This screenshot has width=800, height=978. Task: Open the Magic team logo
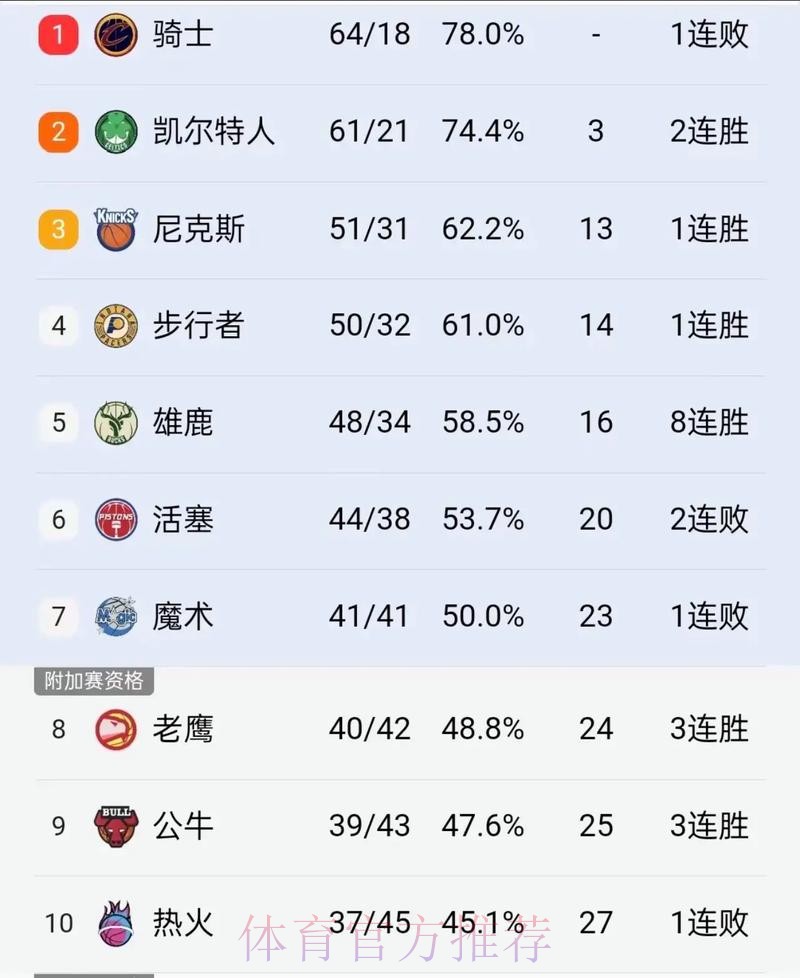pyautogui.click(x=117, y=617)
